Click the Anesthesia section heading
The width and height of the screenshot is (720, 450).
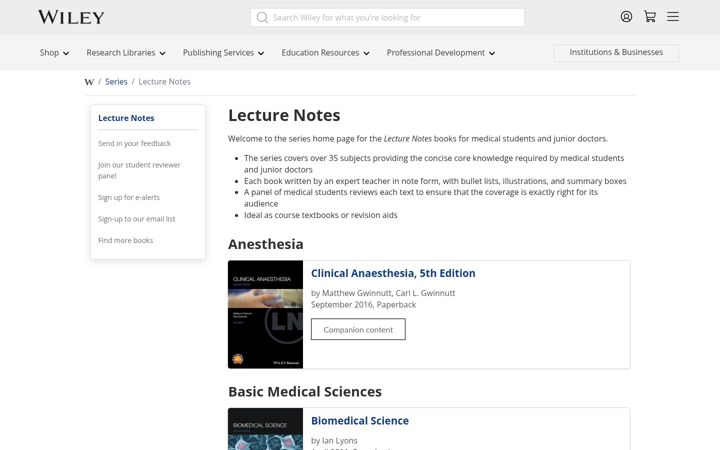pyautogui.click(x=266, y=244)
